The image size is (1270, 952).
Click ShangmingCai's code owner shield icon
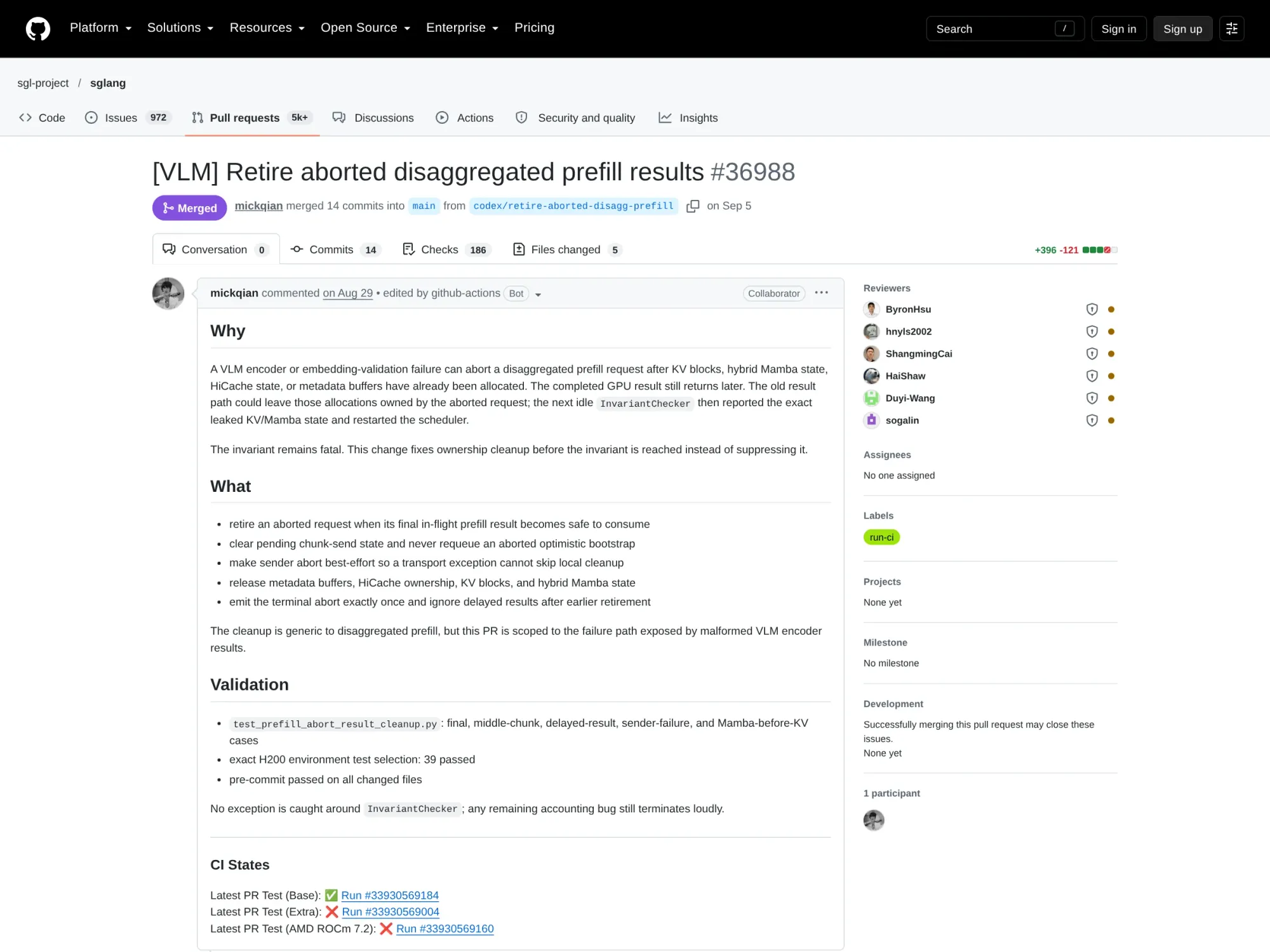click(1092, 354)
